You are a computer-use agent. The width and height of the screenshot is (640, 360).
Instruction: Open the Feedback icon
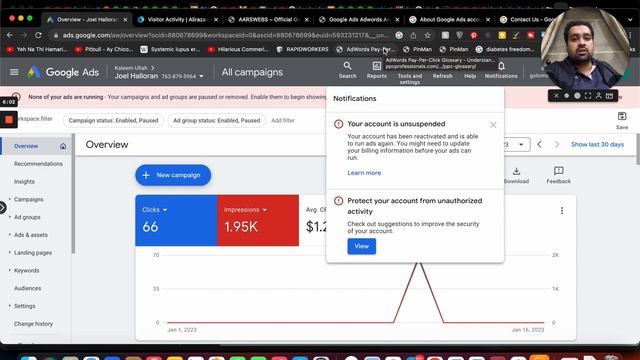coord(558,171)
